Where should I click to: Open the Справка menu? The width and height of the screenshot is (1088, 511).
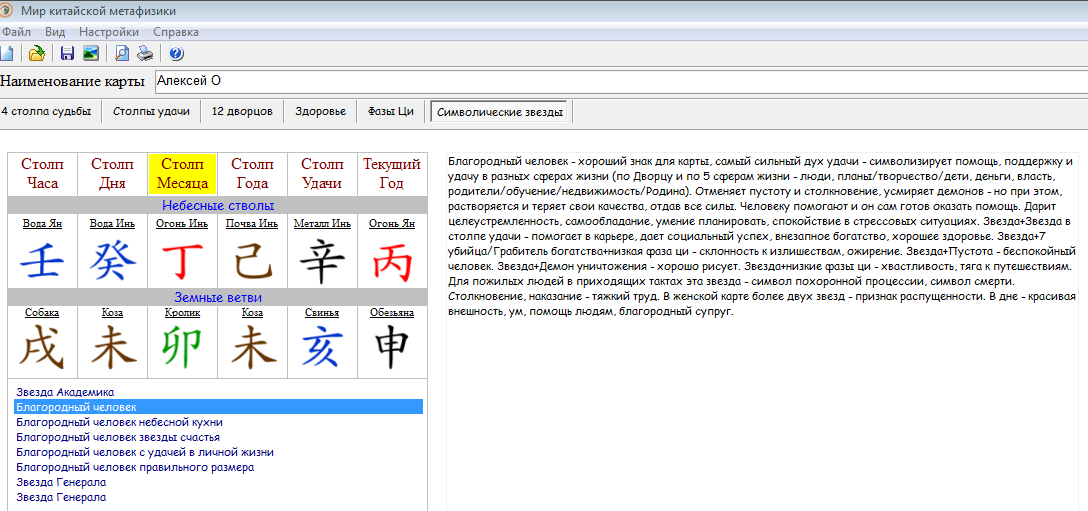point(176,32)
